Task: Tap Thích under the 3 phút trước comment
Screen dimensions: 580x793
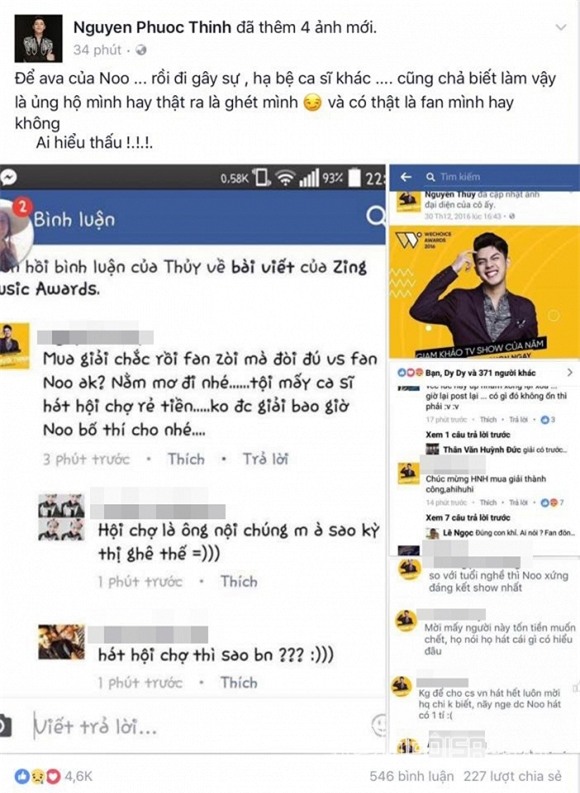Action: tap(186, 459)
